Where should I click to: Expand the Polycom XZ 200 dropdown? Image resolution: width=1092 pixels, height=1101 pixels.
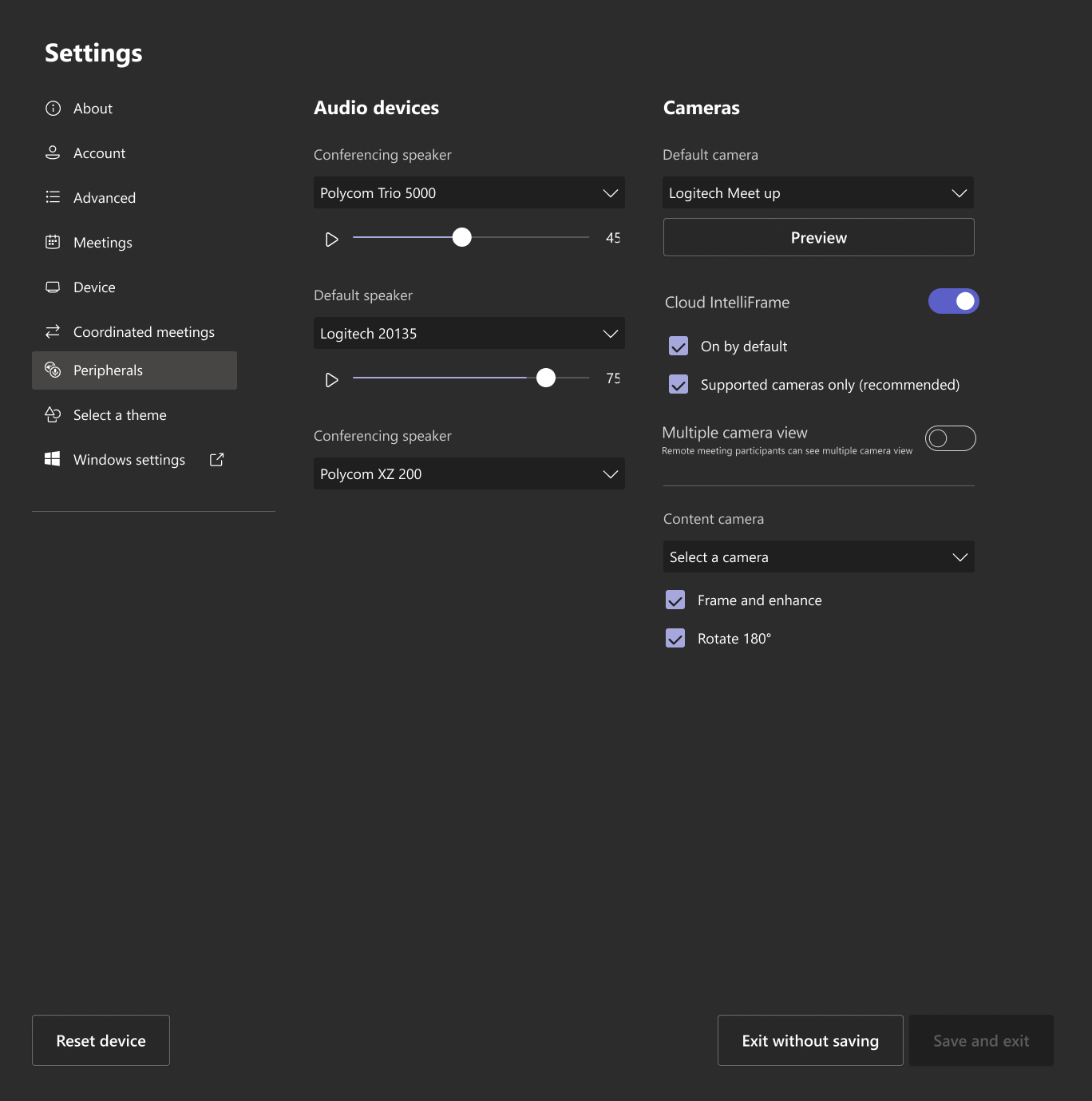(x=469, y=473)
